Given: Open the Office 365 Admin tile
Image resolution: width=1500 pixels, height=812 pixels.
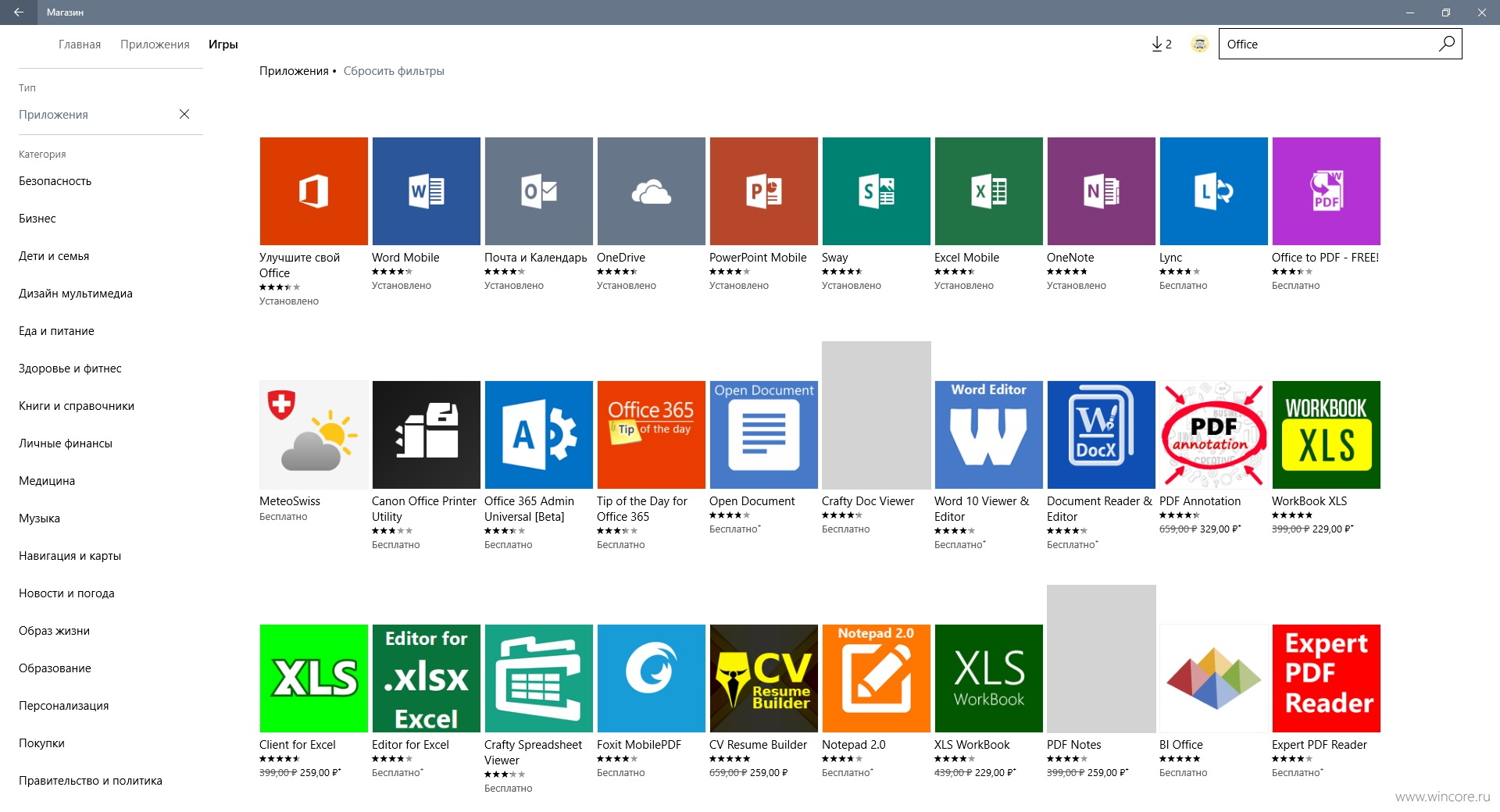Looking at the screenshot, I should (538, 435).
